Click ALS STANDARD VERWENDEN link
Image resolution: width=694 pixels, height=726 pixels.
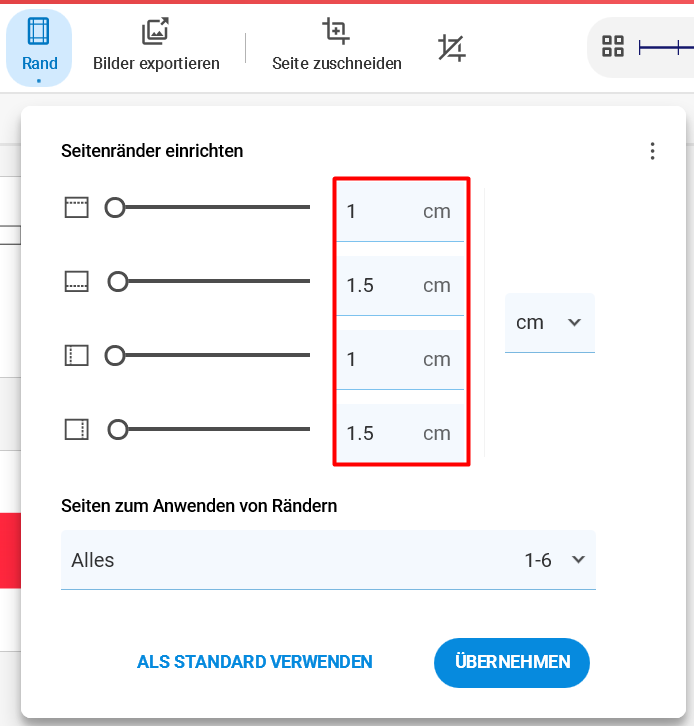point(255,662)
